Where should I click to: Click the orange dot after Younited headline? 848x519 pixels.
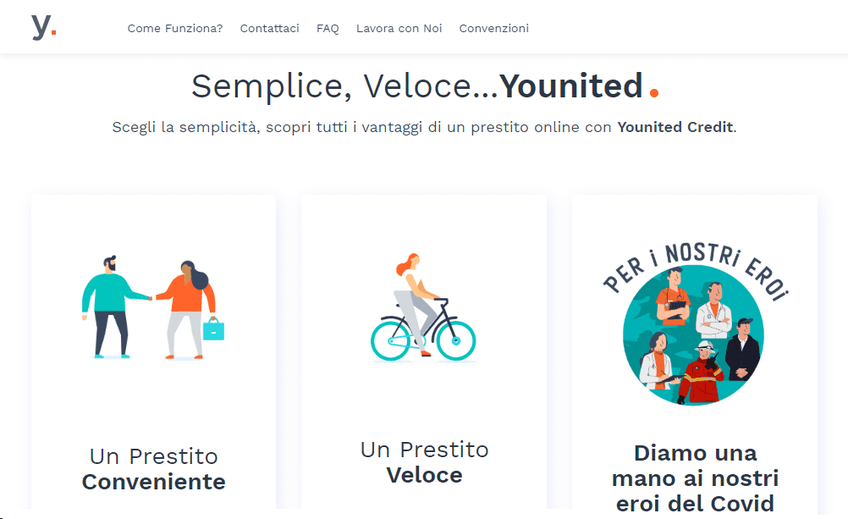pyautogui.click(x=654, y=93)
